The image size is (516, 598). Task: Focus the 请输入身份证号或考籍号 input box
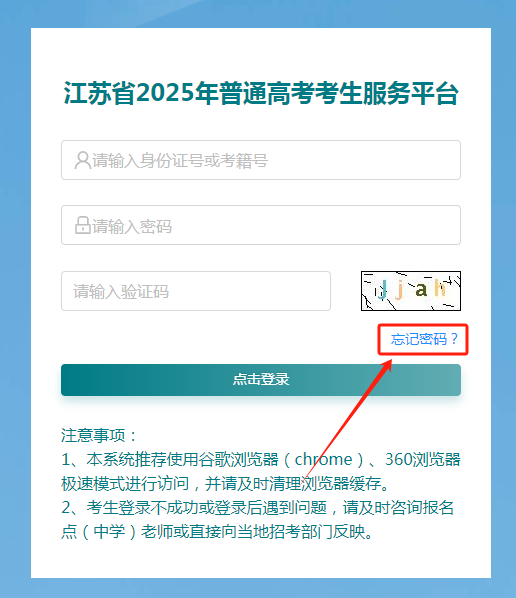(261, 160)
